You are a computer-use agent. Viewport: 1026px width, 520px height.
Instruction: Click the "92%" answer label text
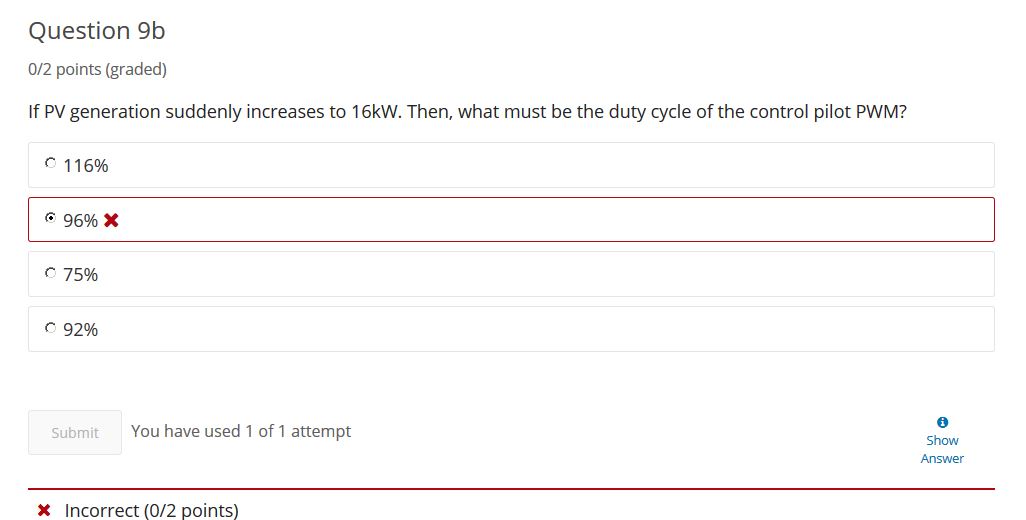tap(80, 330)
